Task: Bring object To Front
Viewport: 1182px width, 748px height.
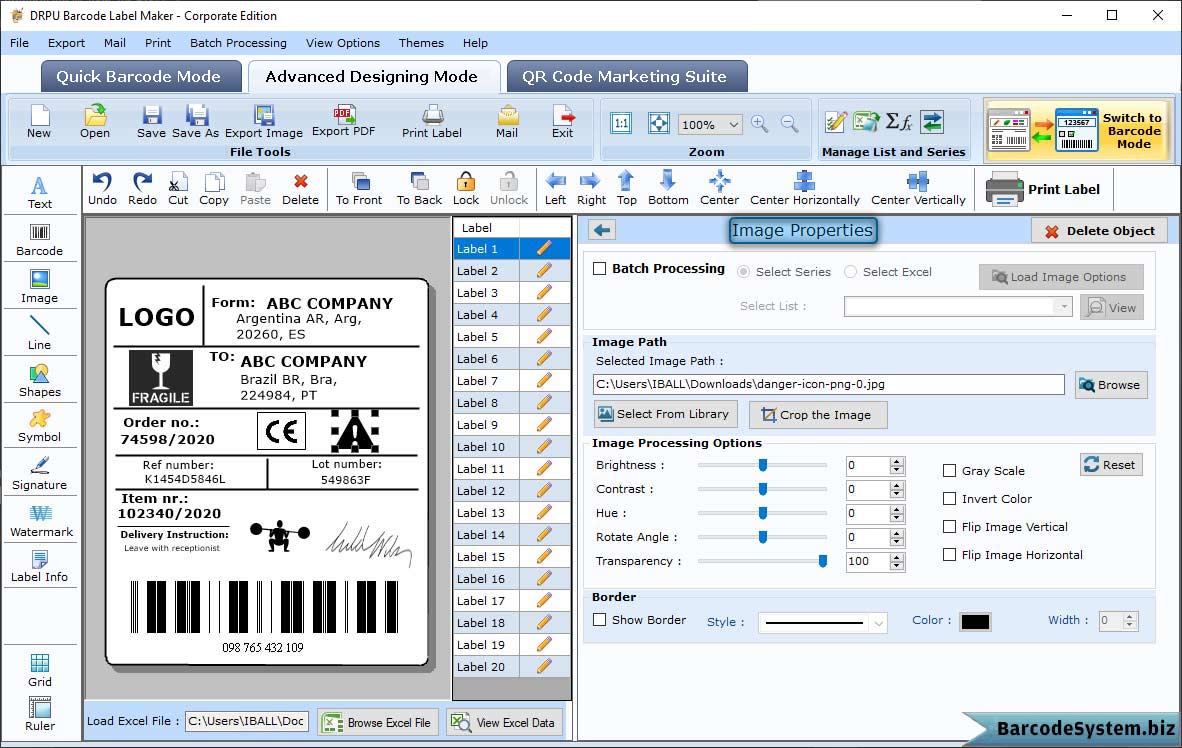Action: [359, 189]
